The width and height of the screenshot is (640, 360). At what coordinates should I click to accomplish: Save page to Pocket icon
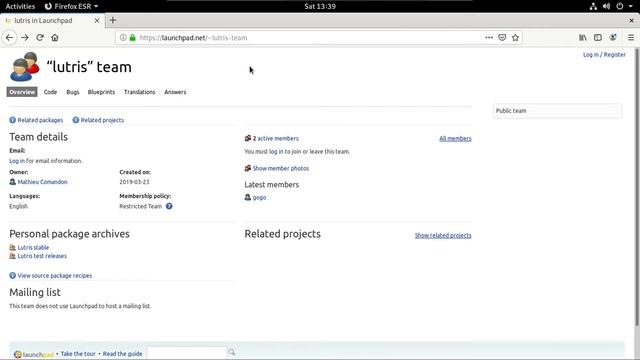click(x=502, y=38)
